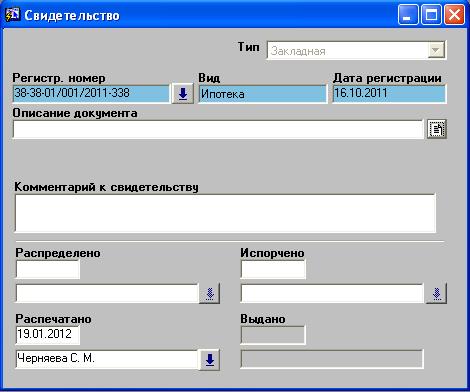Click the Свидетельство title text
This screenshot has height=392, width=470.
(x=72, y=16)
